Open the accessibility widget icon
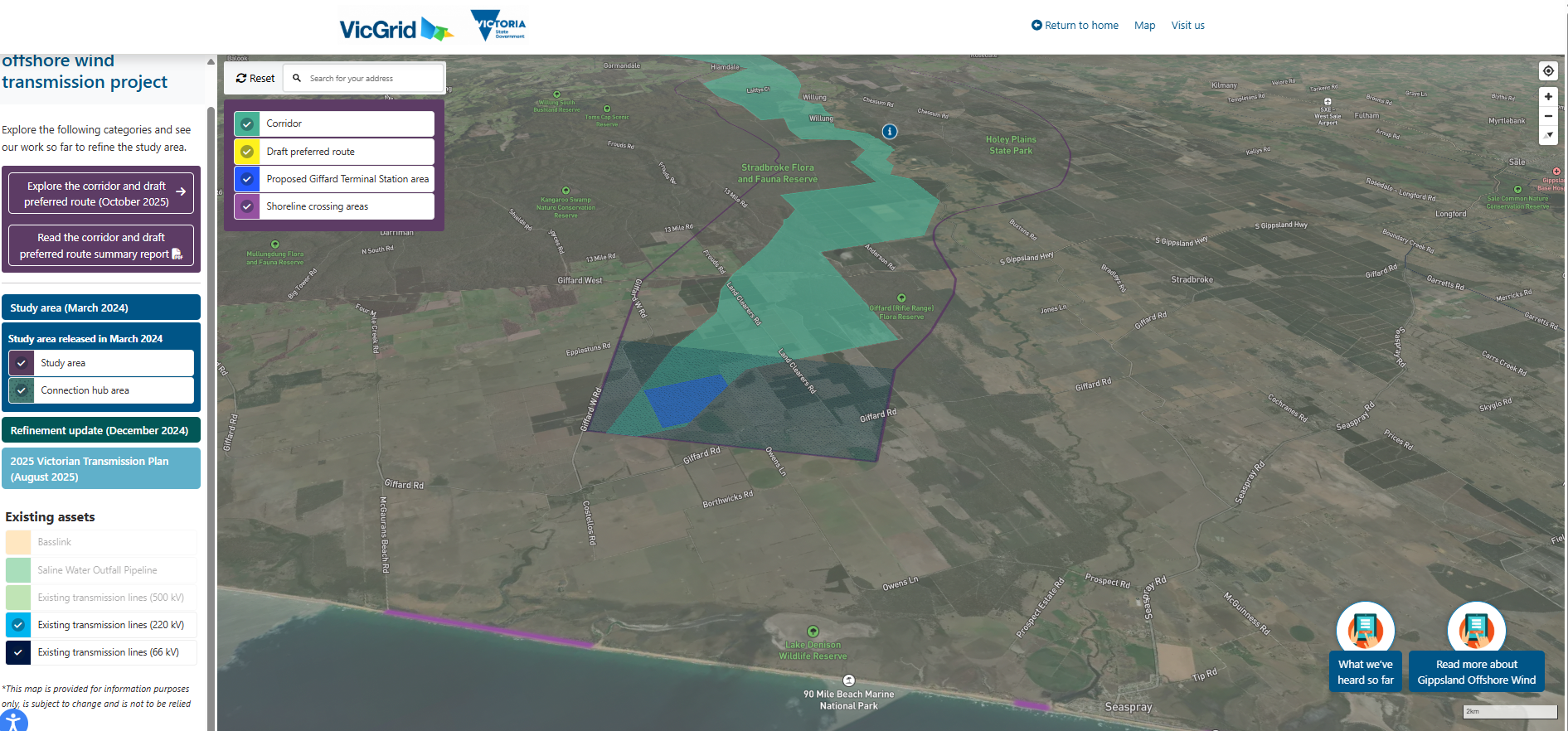The width and height of the screenshot is (1568, 731). pos(12,721)
